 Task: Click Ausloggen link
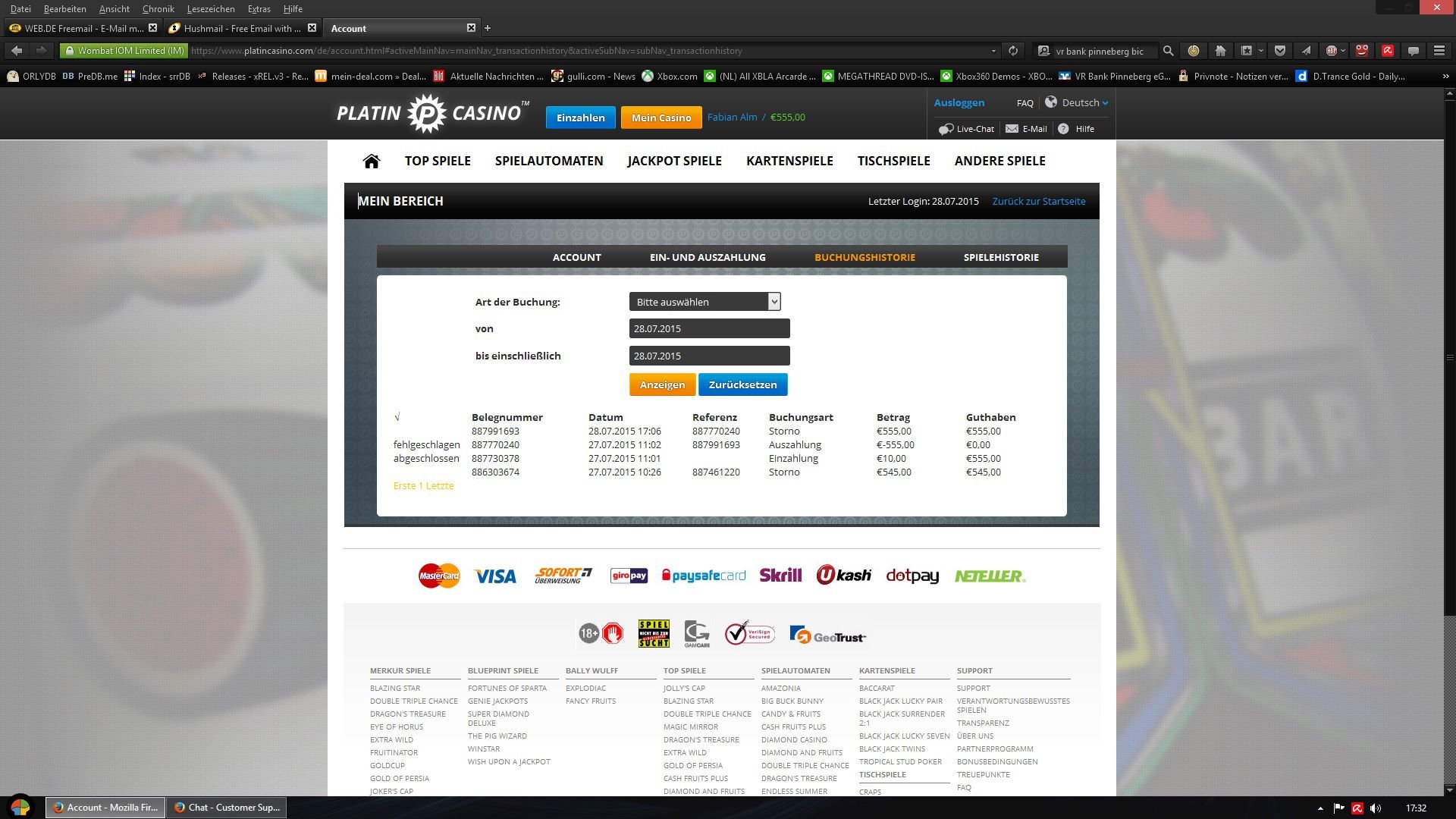959,102
